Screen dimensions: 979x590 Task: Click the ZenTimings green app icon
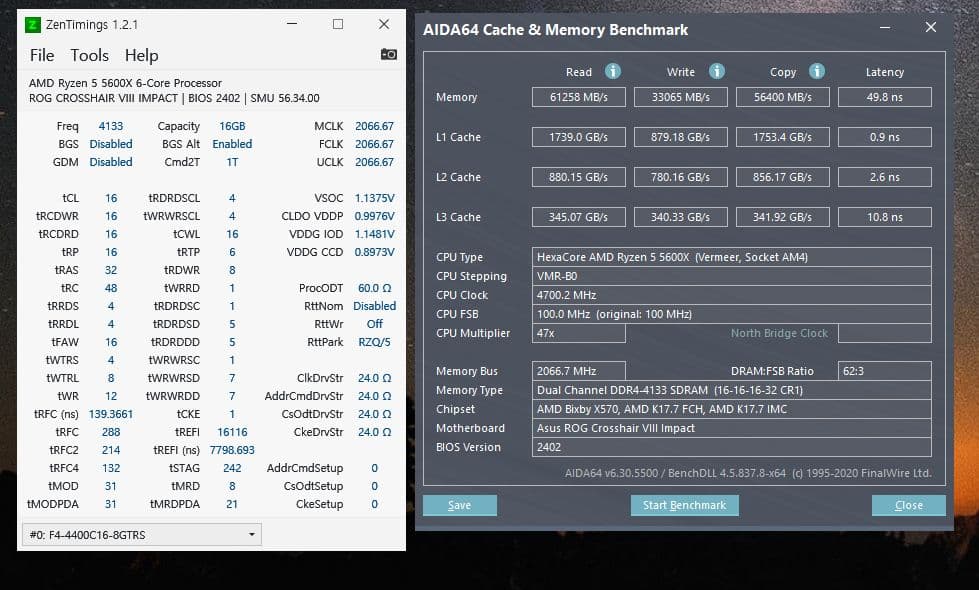(32, 25)
